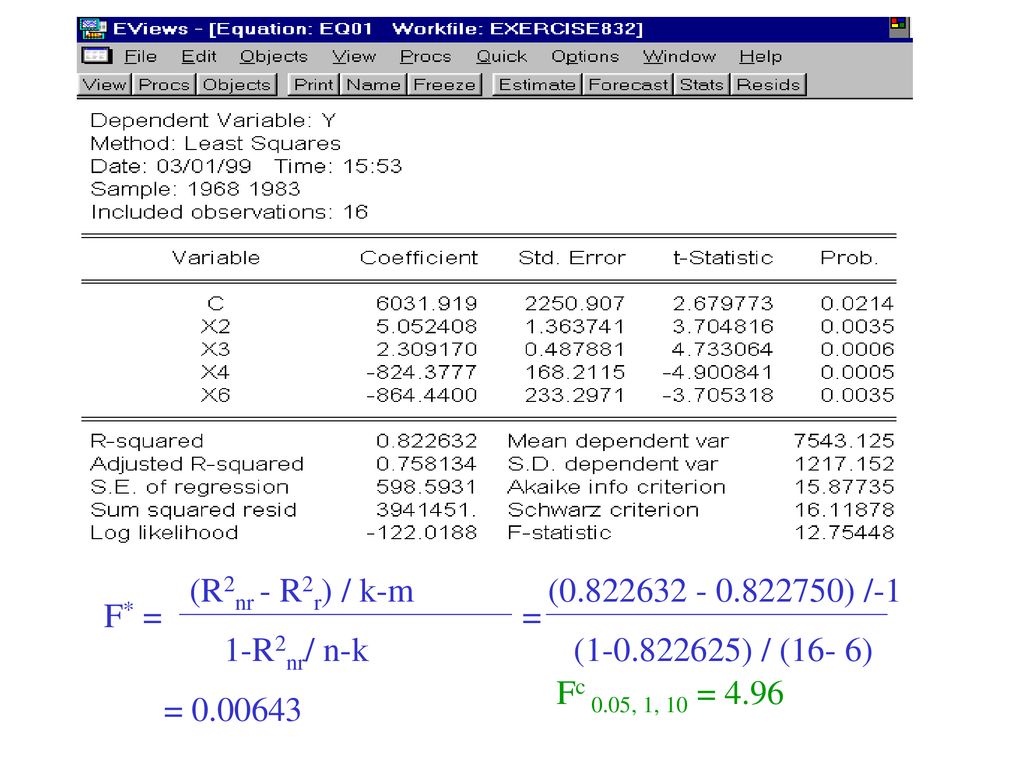Select variable row X6
Image resolution: width=1024 pixels, height=768 pixels.
coord(488,395)
